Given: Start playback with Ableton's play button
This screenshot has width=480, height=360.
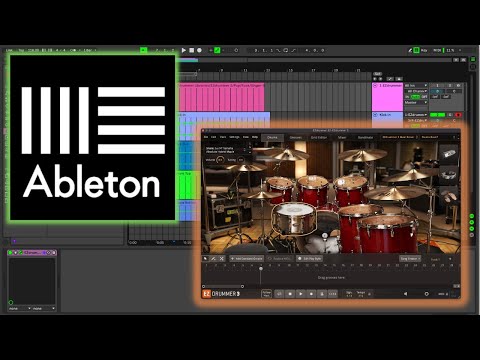Looking at the screenshot, I should [x=184, y=50].
